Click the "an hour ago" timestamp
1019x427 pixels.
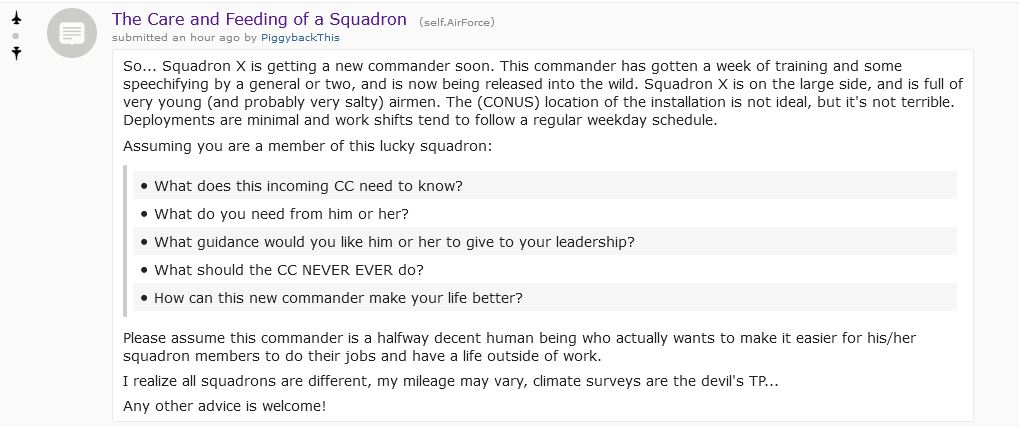206,38
